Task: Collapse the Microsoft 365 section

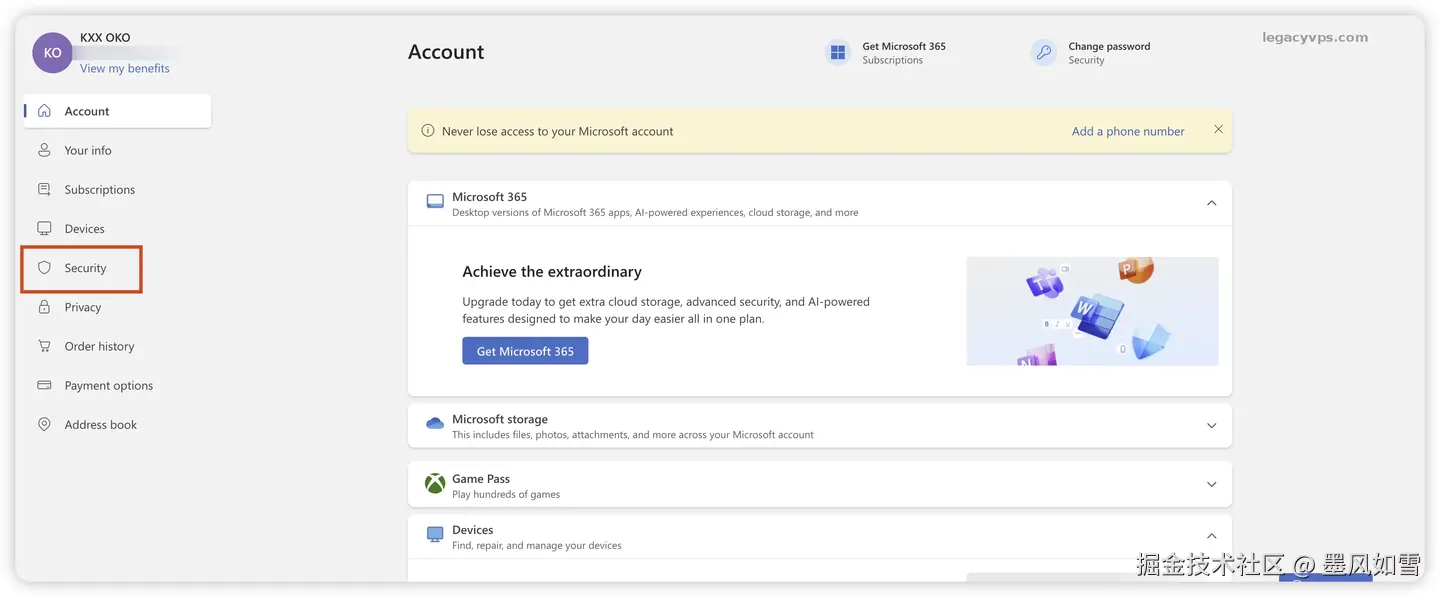Action: [1211, 203]
